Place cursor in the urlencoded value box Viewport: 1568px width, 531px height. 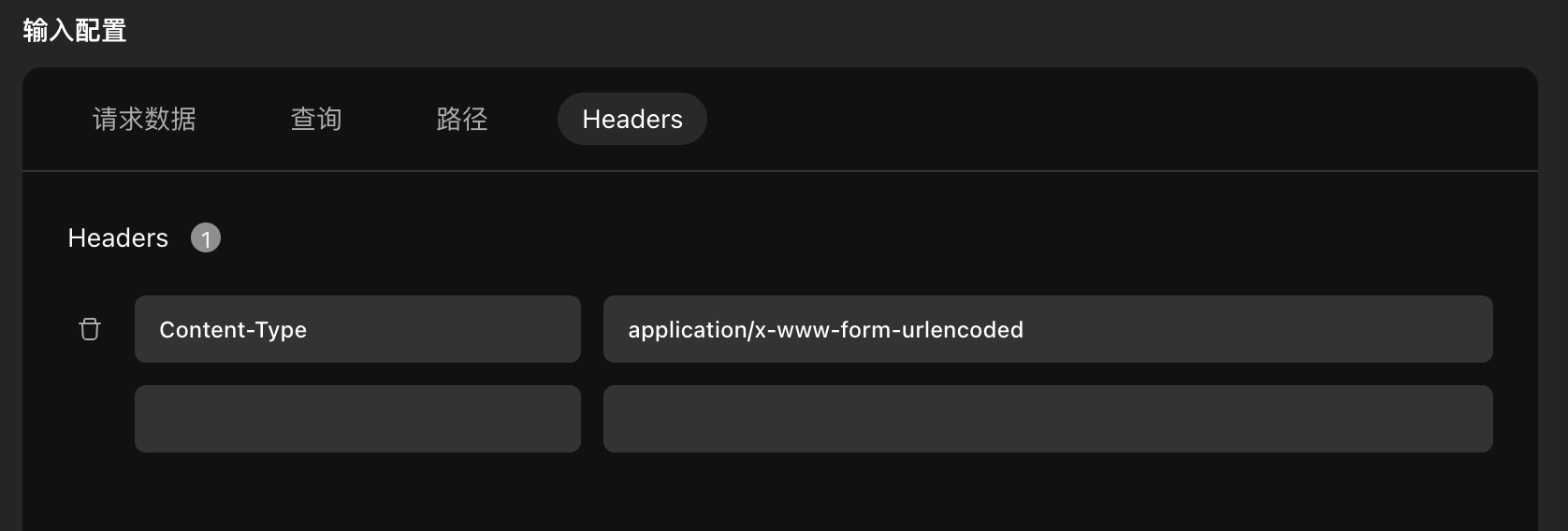coord(1048,329)
